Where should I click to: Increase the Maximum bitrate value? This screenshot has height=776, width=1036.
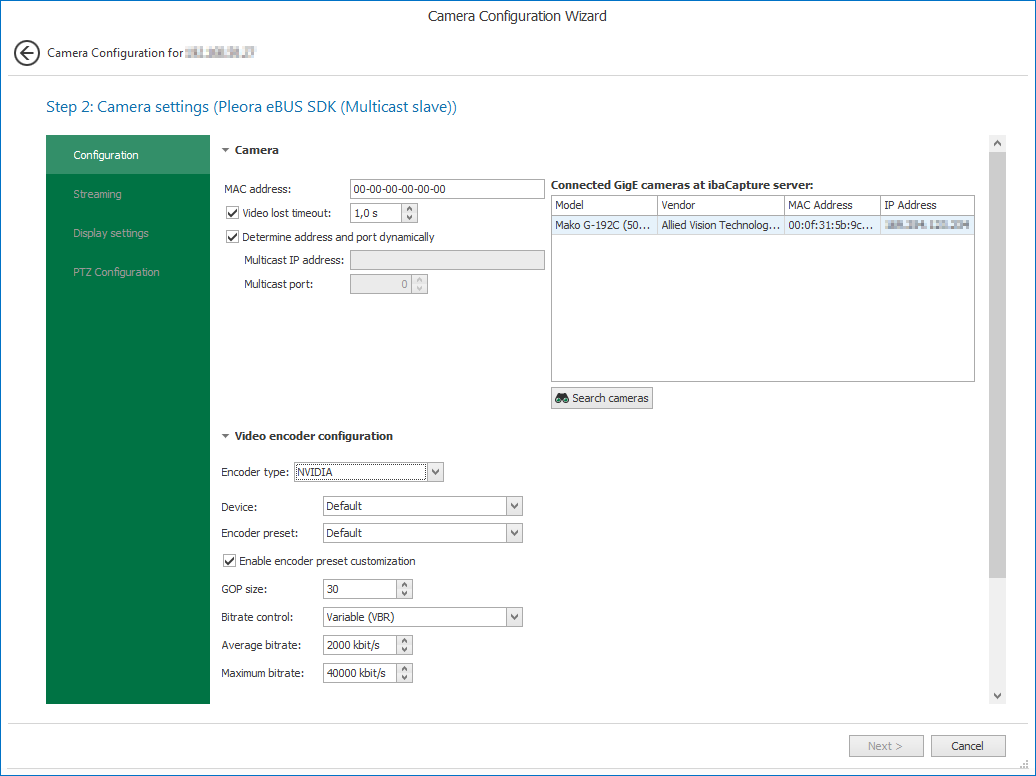(x=404, y=669)
